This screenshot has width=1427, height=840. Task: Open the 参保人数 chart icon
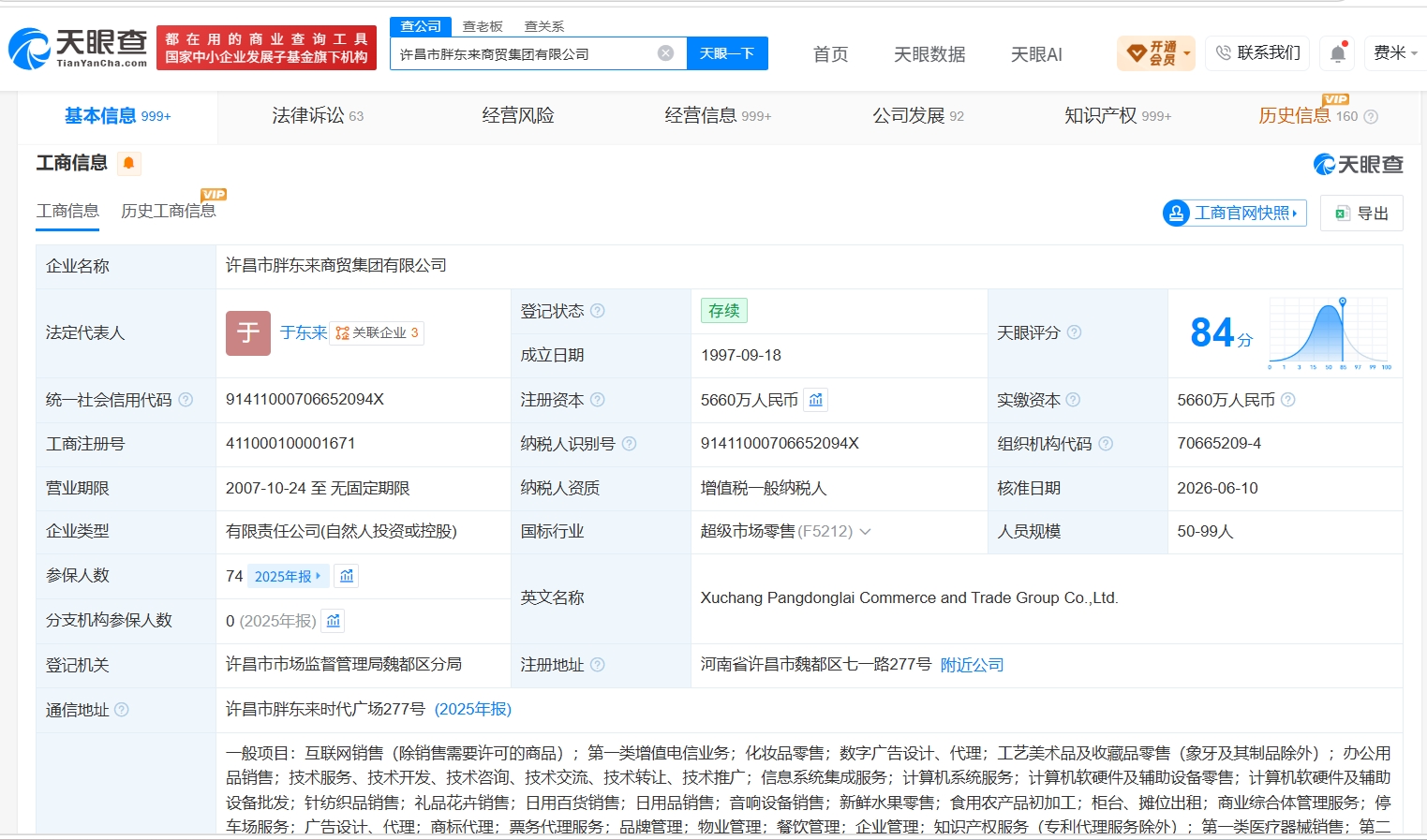pyautogui.click(x=347, y=576)
